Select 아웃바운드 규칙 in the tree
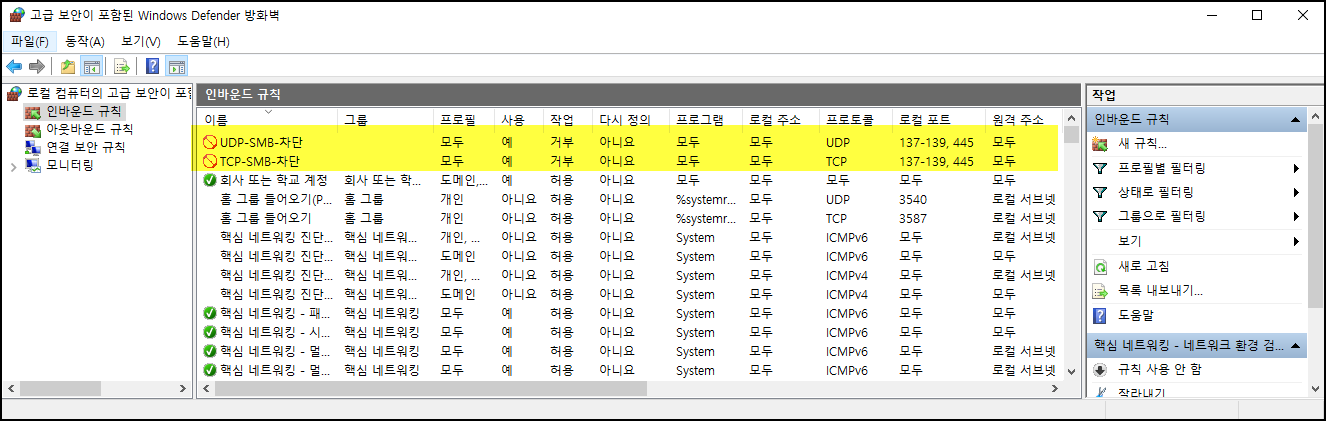The height and width of the screenshot is (421, 1326). 89,129
